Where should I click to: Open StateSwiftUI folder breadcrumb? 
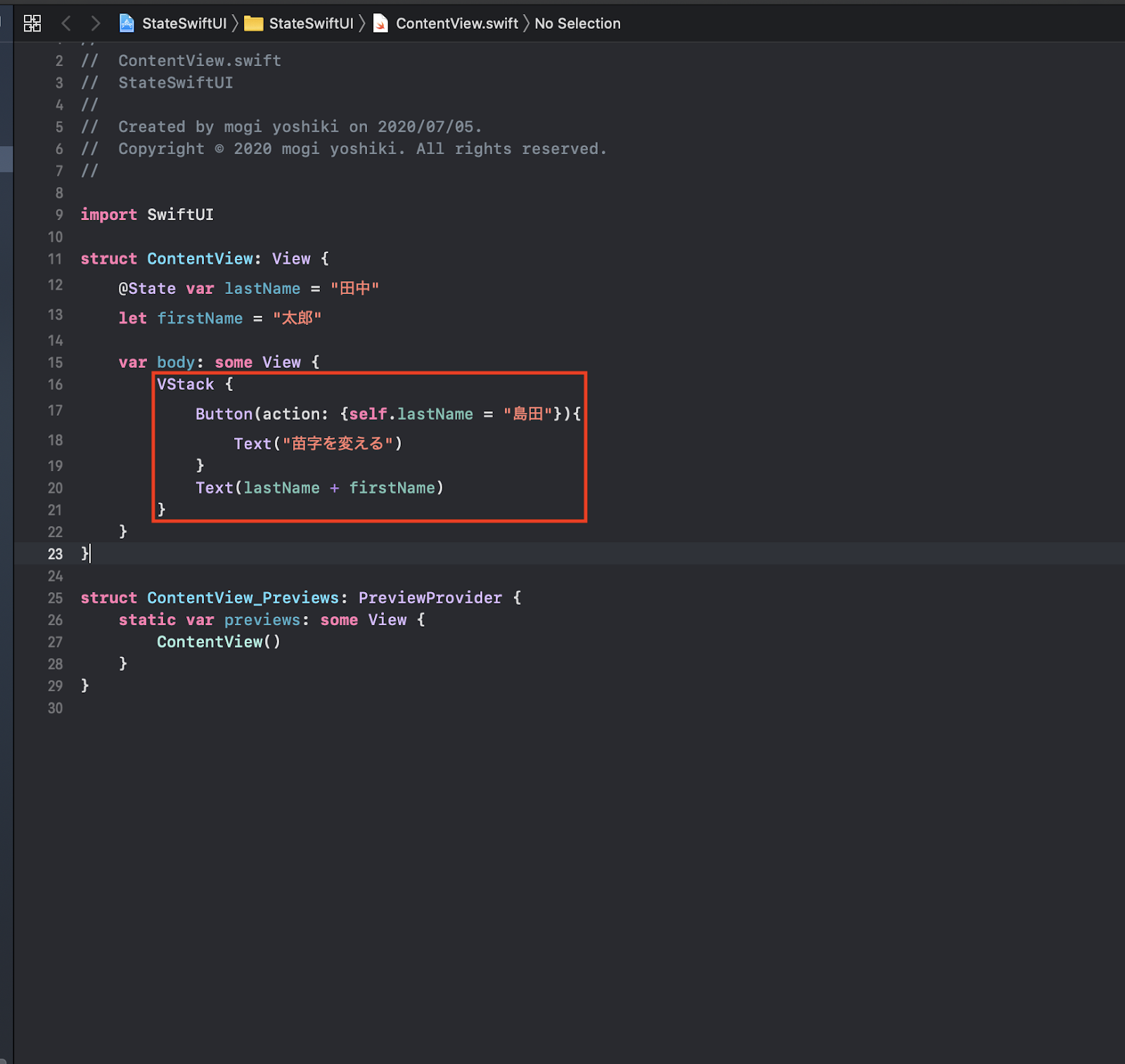[x=311, y=23]
